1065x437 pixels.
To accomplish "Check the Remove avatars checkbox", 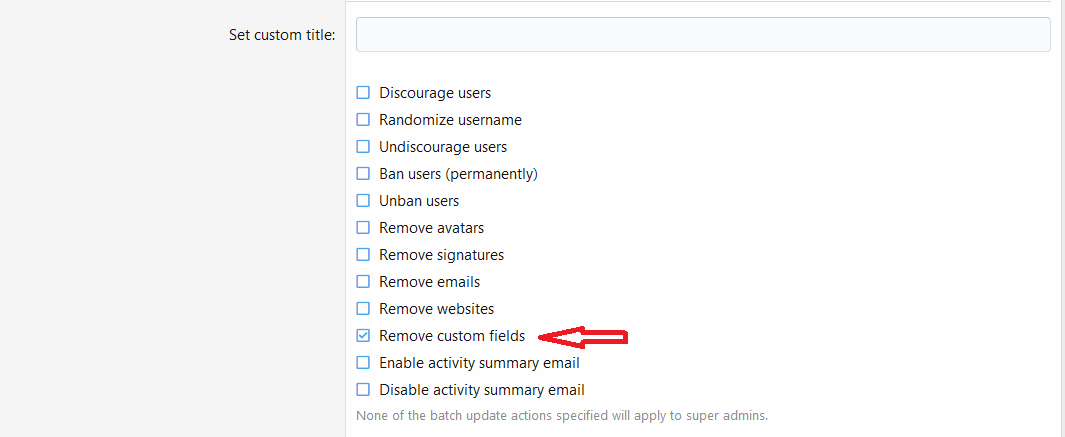I will tap(363, 228).
